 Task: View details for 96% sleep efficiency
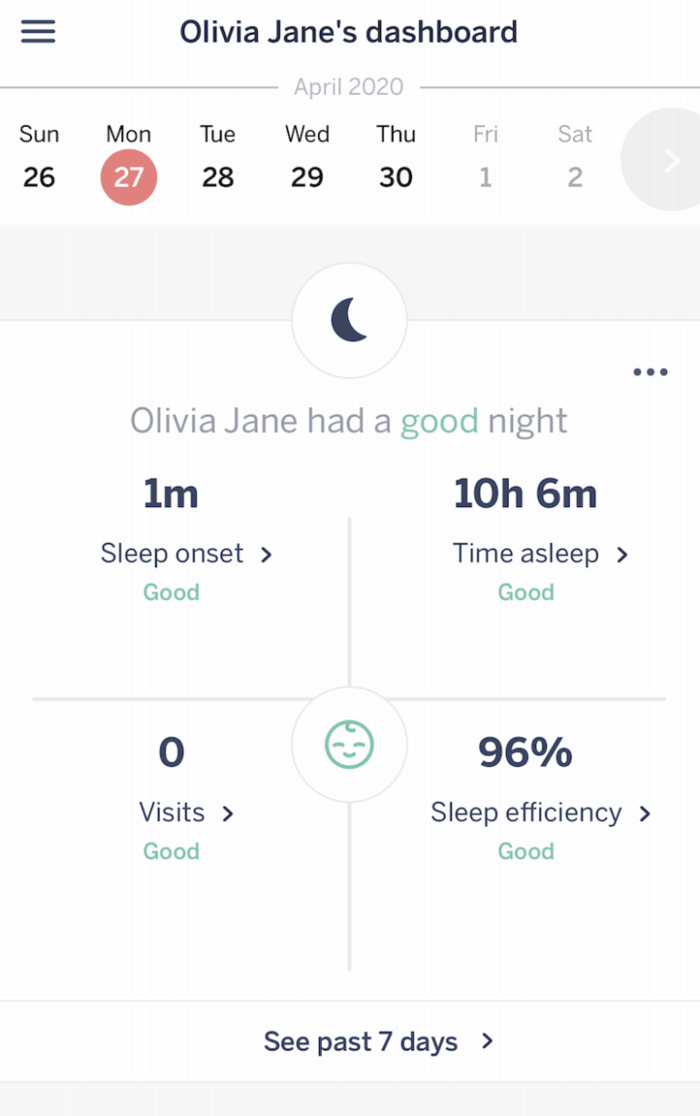coord(525,752)
